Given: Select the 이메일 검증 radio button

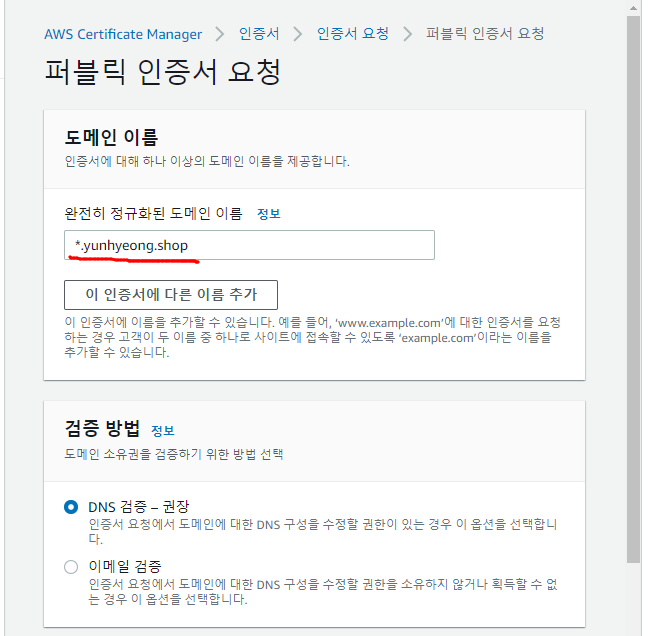Looking at the screenshot, I should click(71, 566).
